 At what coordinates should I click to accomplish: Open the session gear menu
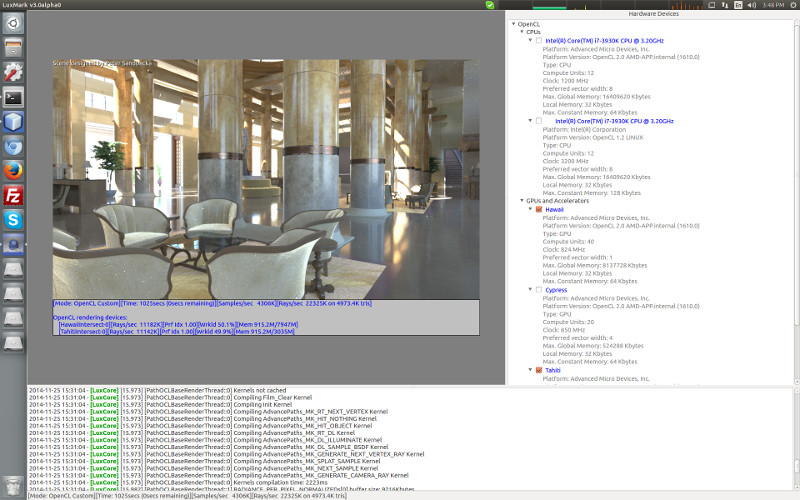[792, 5]
